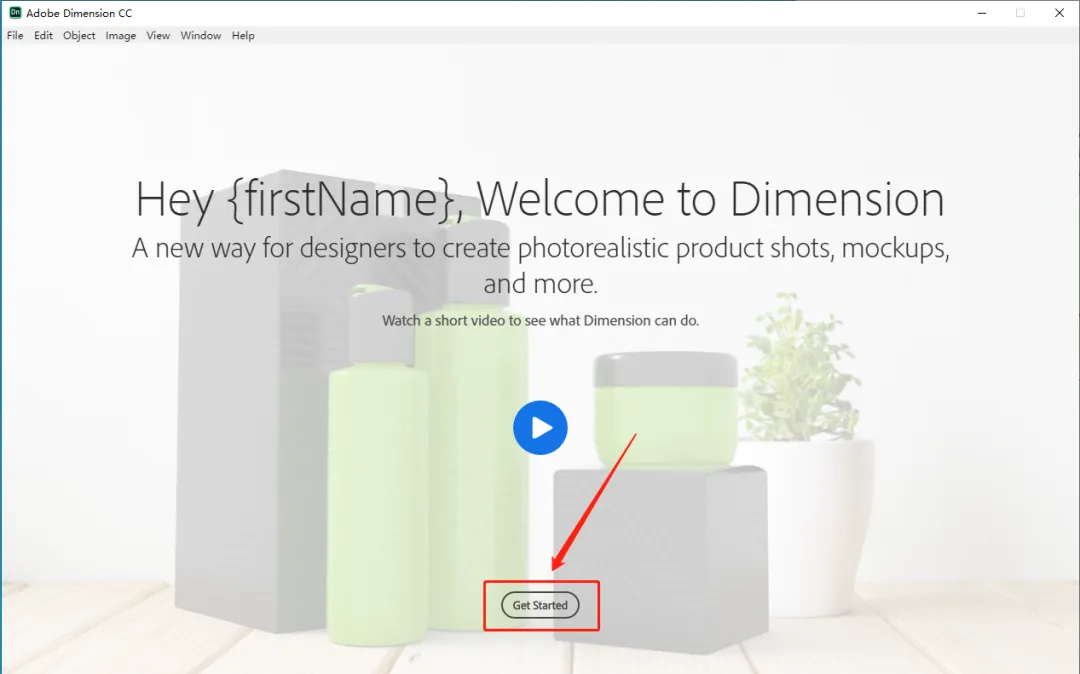This screenshot has width=1080, height=674.
Task: Click 'Watch a short video' description text
Action: (x=541, y=320)
